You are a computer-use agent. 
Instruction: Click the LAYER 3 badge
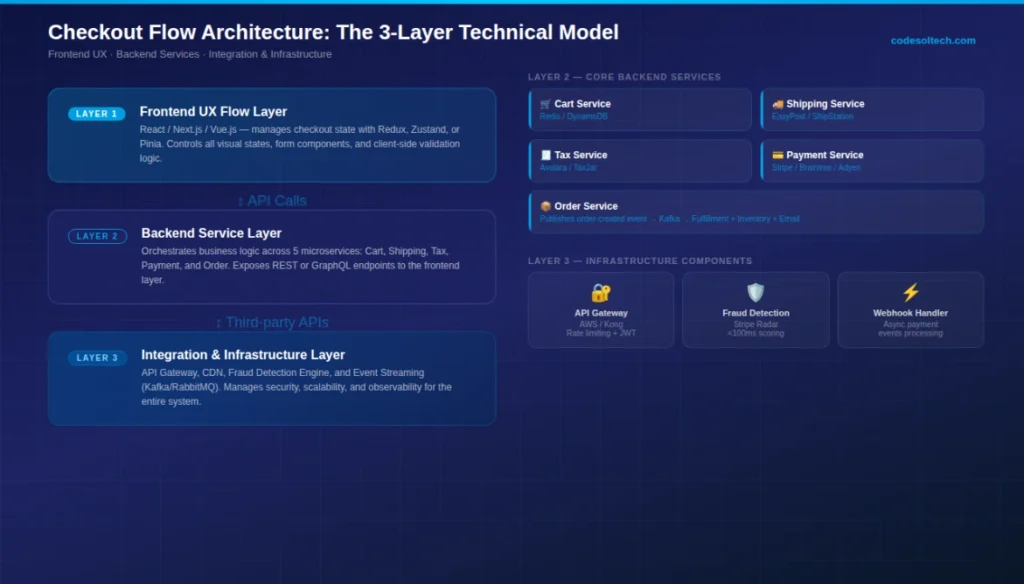pyautogui.click(x=97, y=357)
